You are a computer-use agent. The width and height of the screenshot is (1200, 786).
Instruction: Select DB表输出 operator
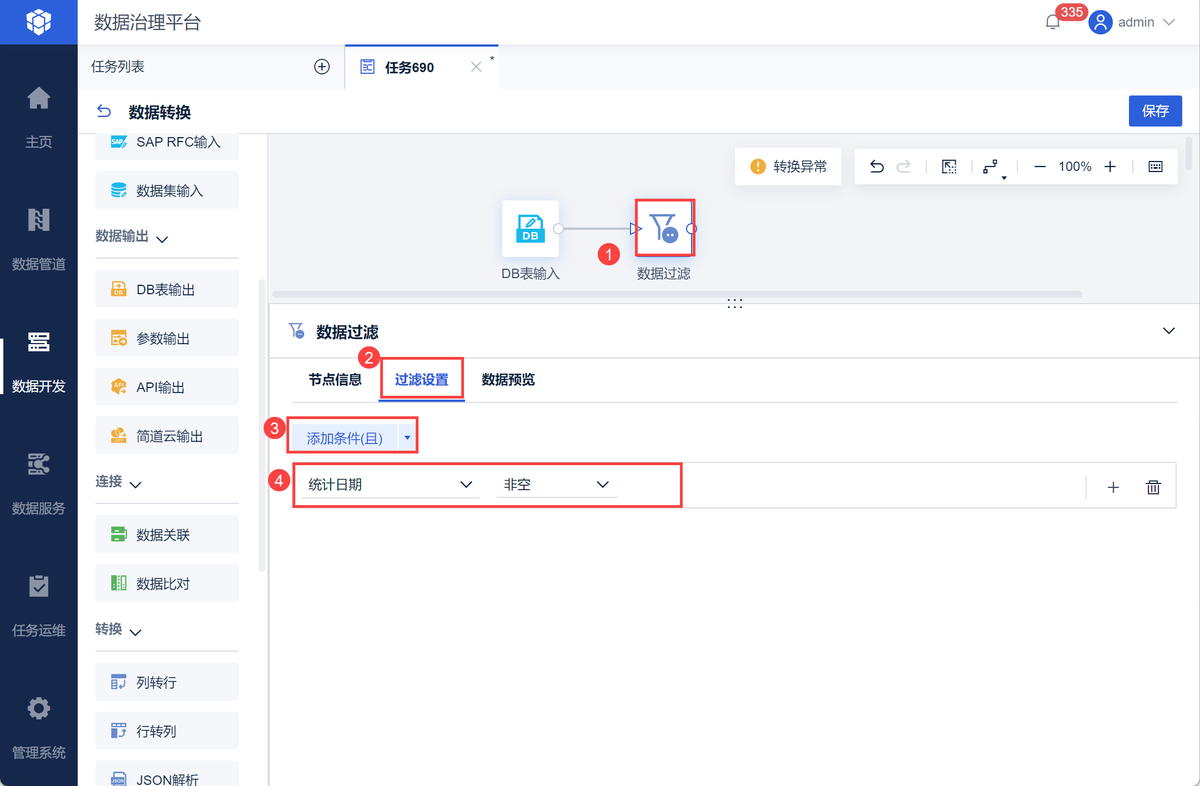[167, 289]
